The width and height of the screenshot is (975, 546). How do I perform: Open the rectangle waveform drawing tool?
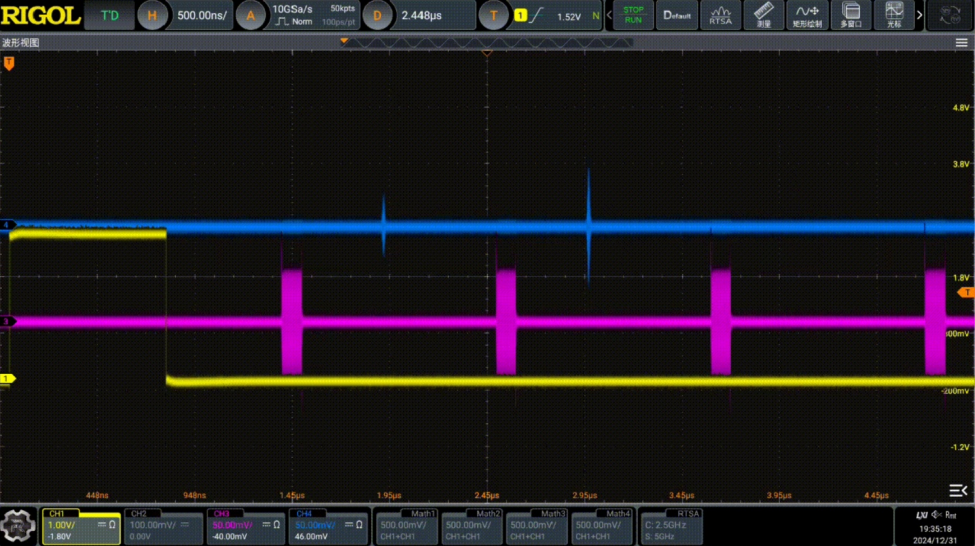[807, 16]
